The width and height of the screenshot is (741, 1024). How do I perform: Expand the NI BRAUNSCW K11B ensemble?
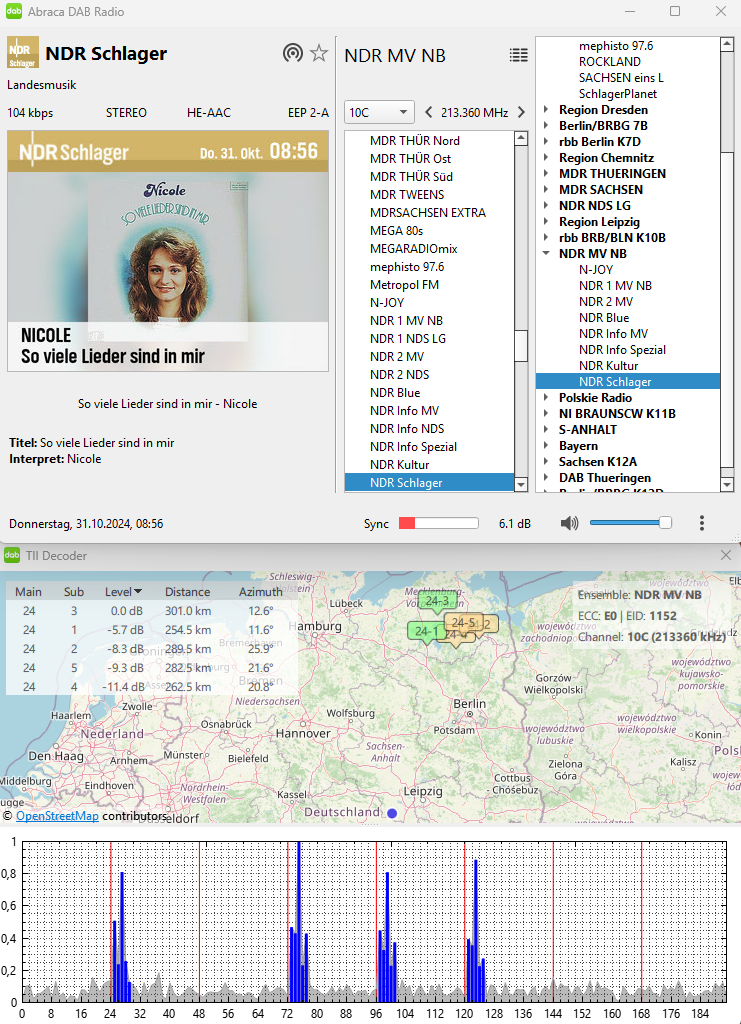tap(546, 413)
